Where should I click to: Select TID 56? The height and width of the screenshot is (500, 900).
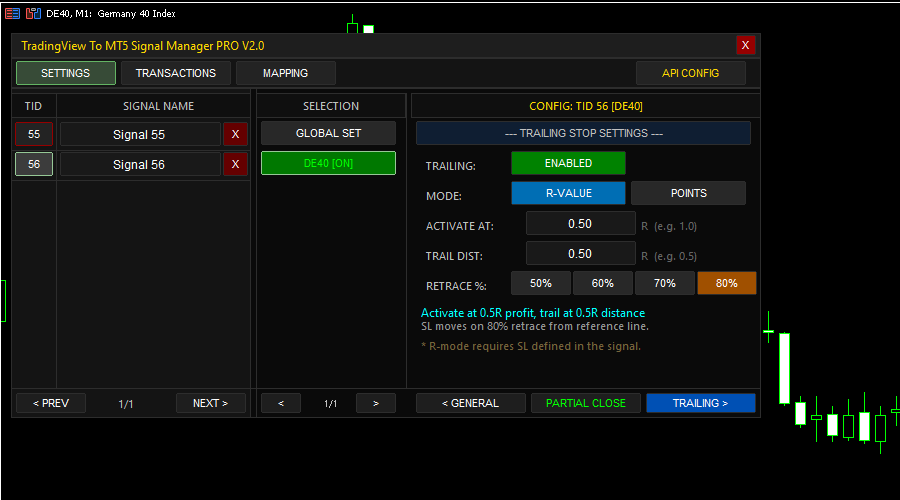(x=34, y=164)
